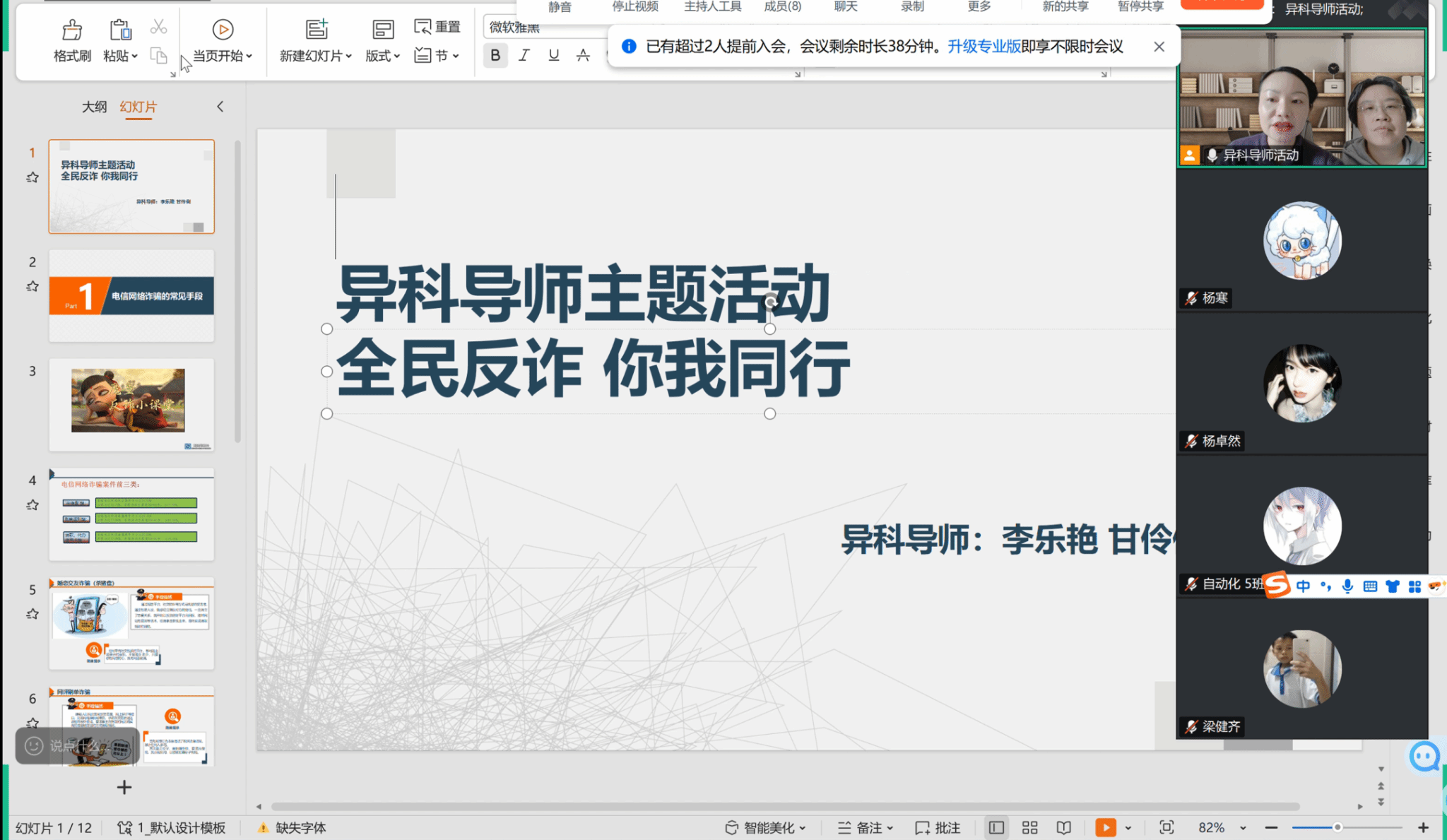This screenshot has height=840, width=1447.
Task: Open the Members (成员) meeting menu
Action: pos(782,6)
